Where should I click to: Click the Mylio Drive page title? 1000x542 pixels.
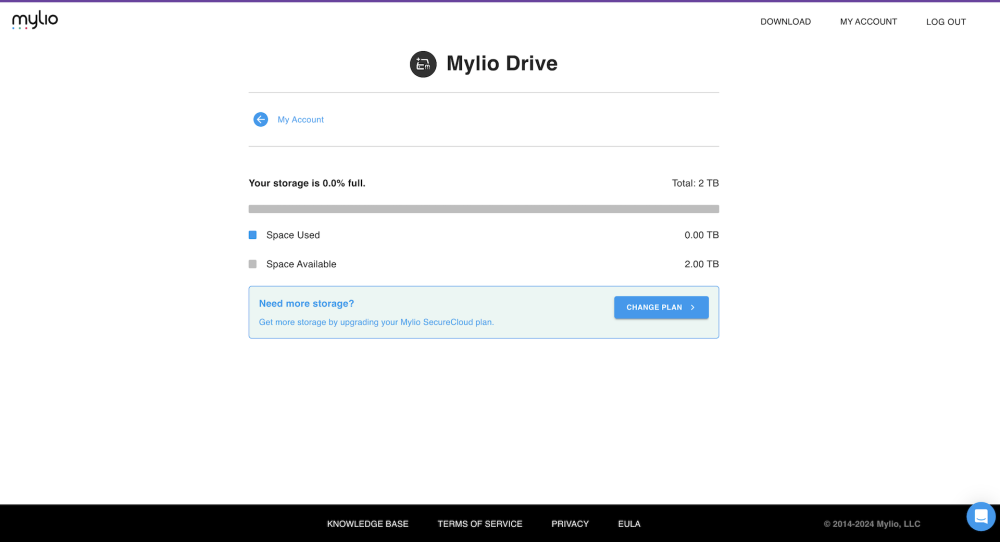click(502, 64)
